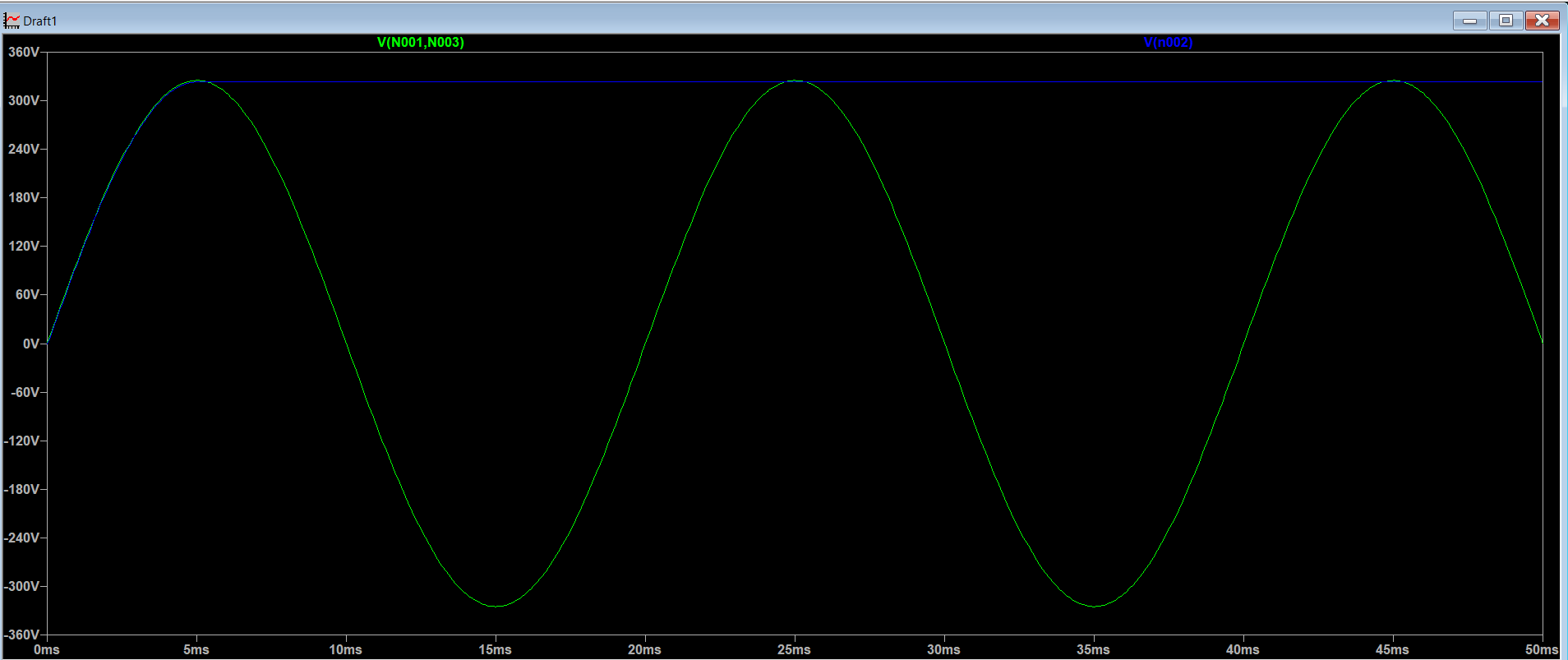Maximize the Draft1 waveform window
This screenshot has width=1568, height=660.
1506,21
